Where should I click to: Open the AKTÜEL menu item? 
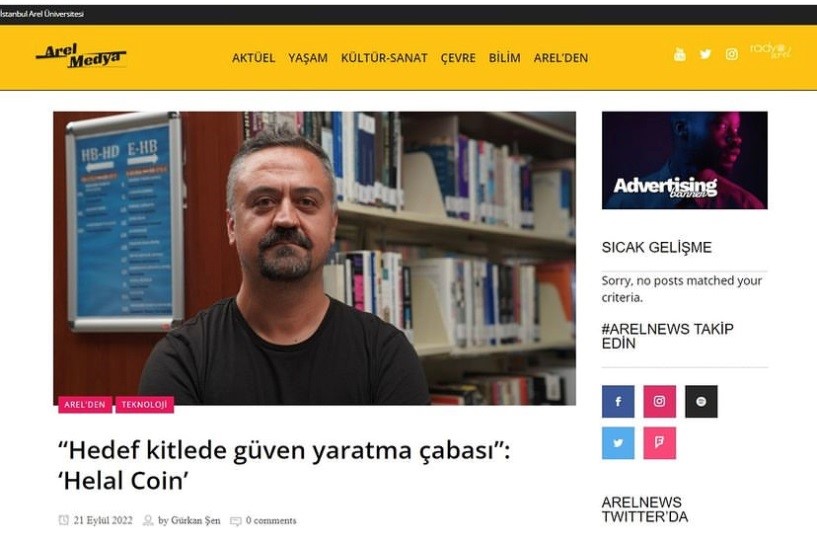click(x=253, y=58)
